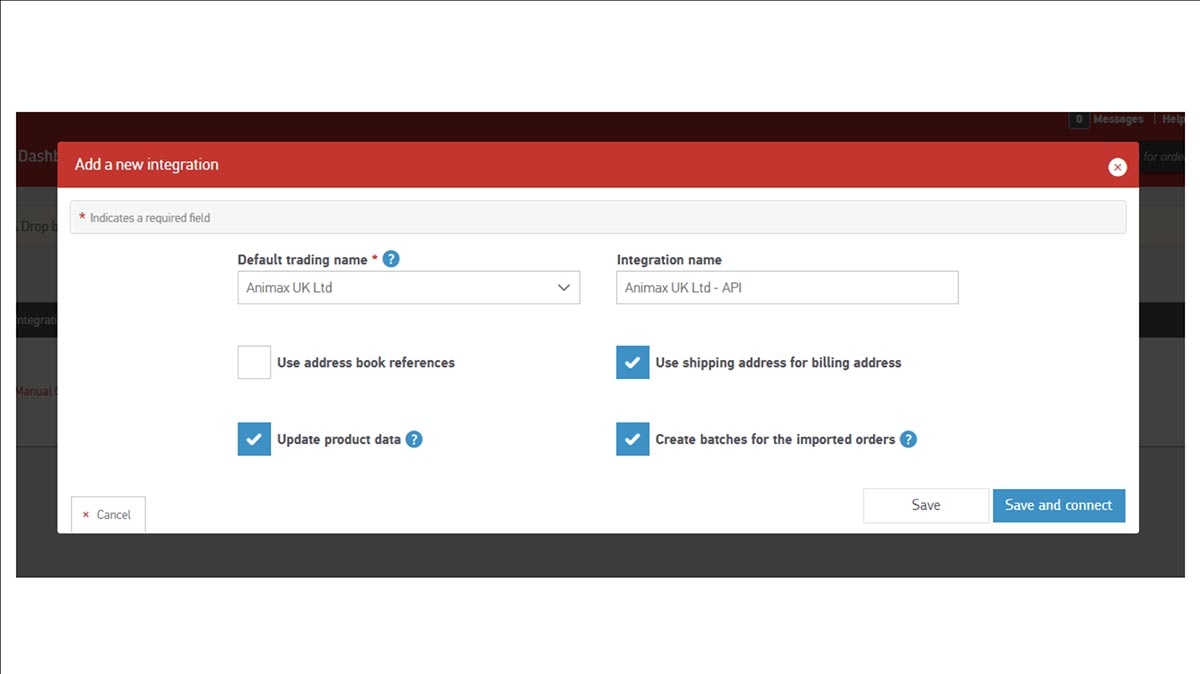Click the Save button

point(925,505)
